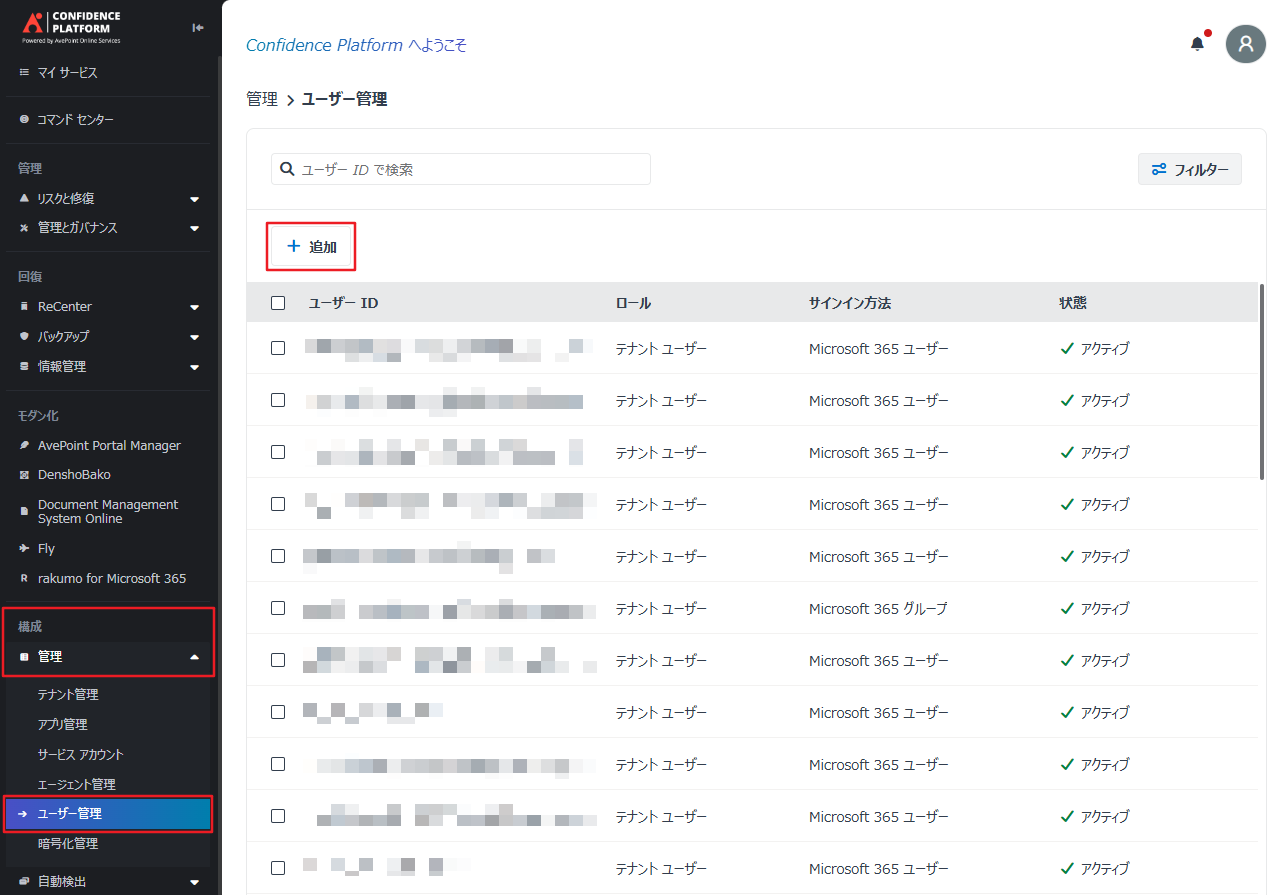Click the 管理 section icon in sidebar
This screenshot has width=1272, height=895.
coord(24,657)
